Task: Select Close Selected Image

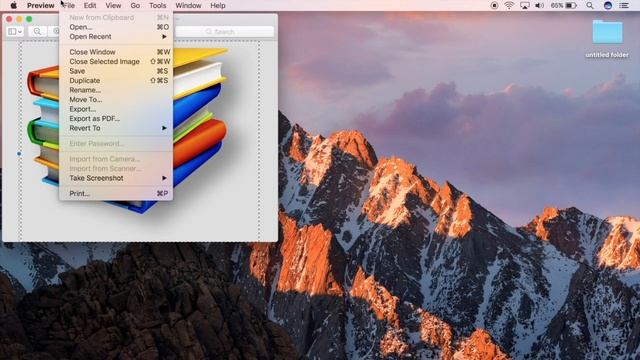Action: tap(116, 61)
